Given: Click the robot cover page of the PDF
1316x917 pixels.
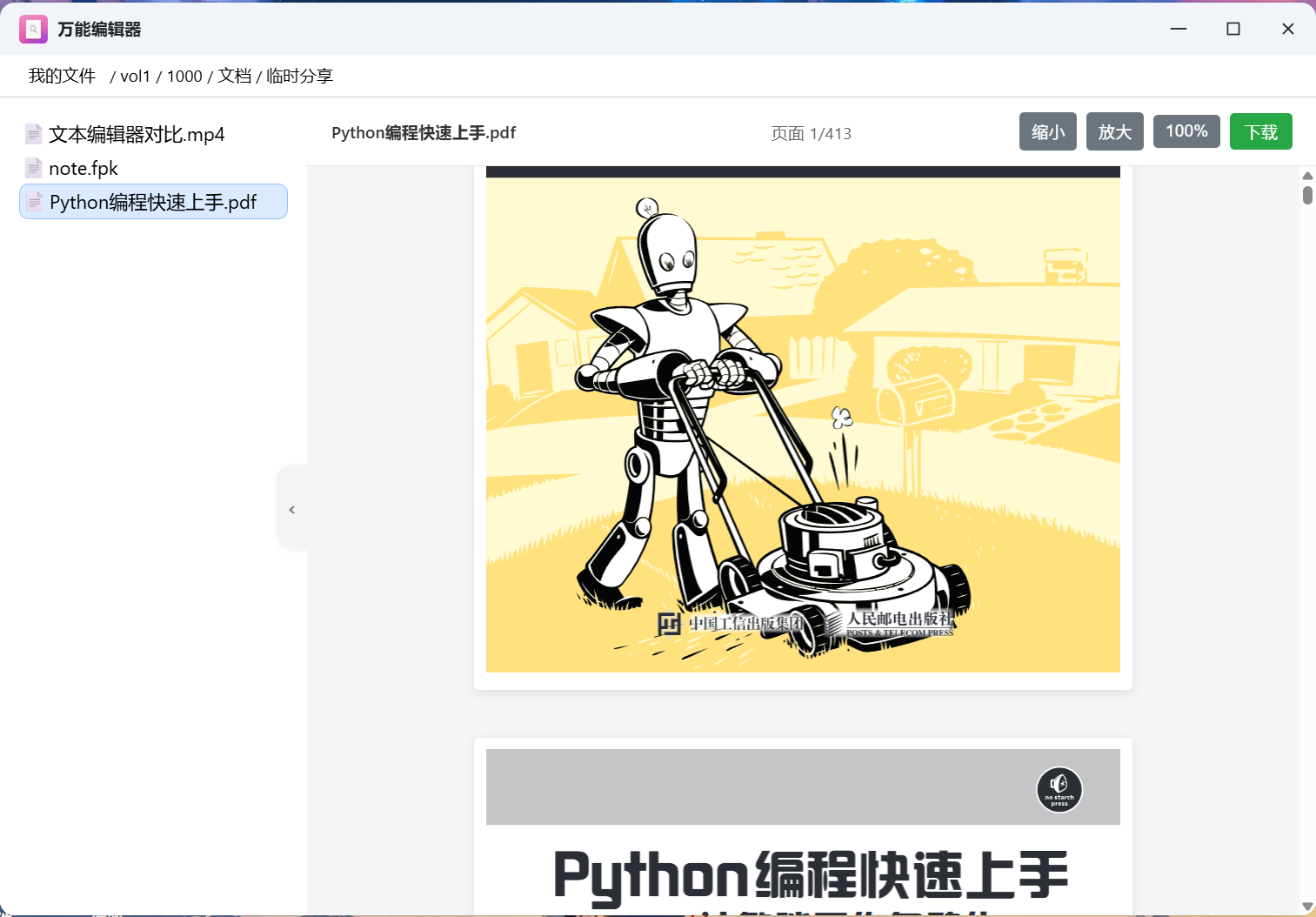Looking at the screenshot, I should click(802, 420).
